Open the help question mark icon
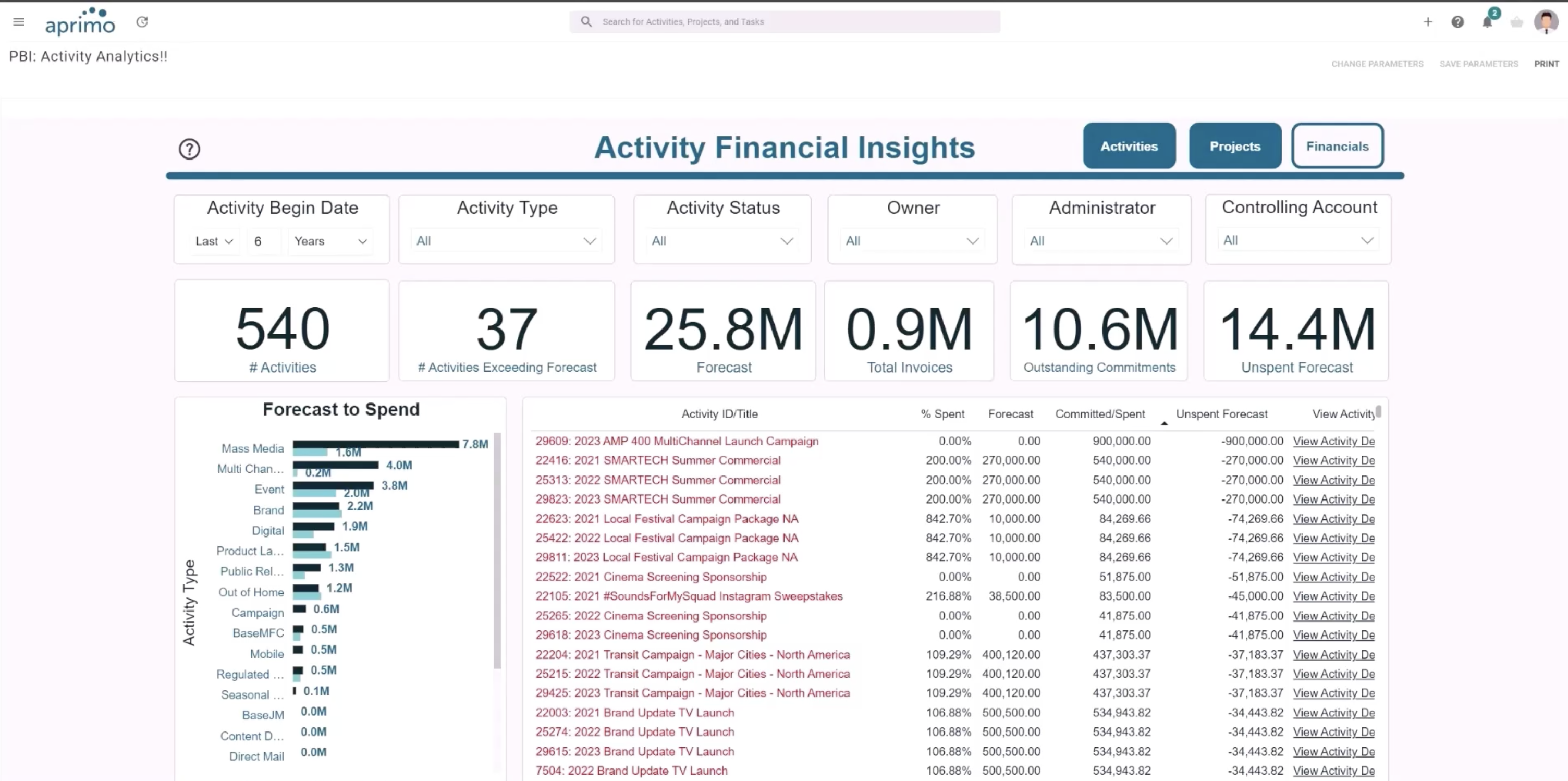 (x=1457, y=22)
